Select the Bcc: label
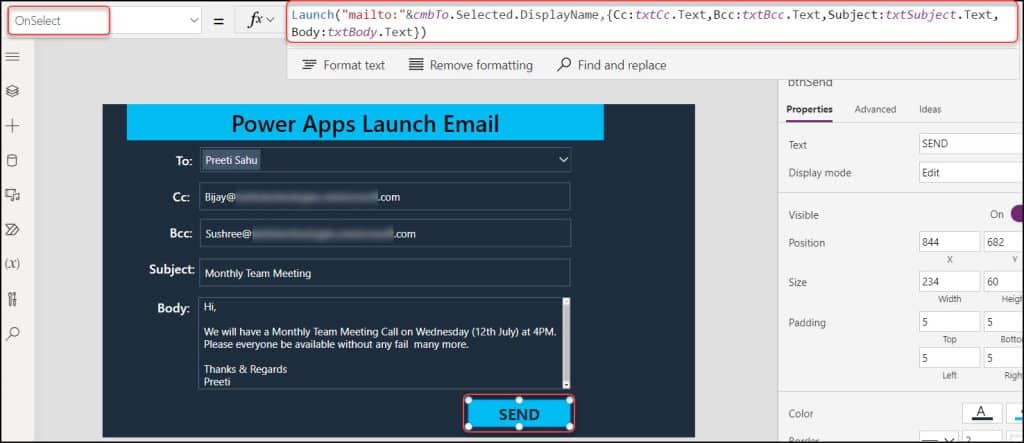 pyautogui.click(x=180, y=233)
